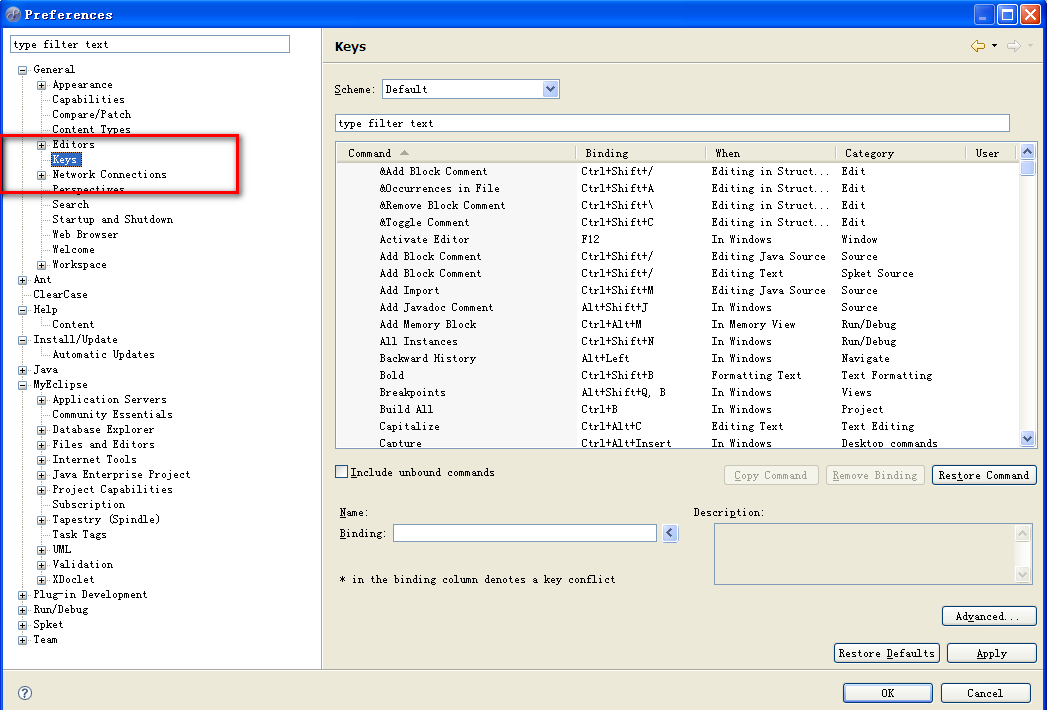Expand the Application Servers node
This screenshot has width=1047, height=710.
coord(42,400)
